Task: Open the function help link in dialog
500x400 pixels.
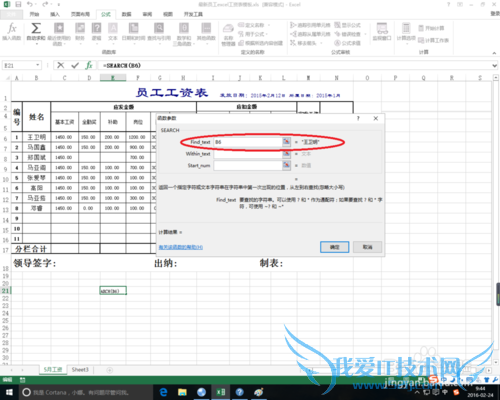Action: click(x=181, y=247)
